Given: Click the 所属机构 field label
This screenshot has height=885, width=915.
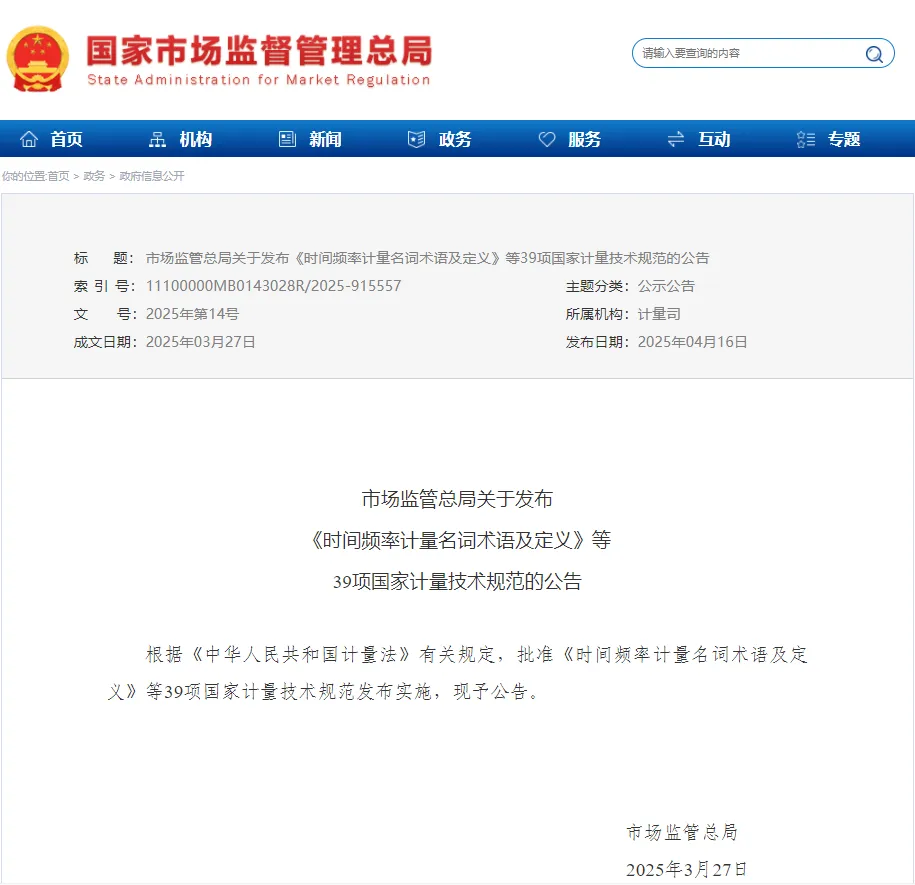Looking at the screenshot, I should (597, 314).
